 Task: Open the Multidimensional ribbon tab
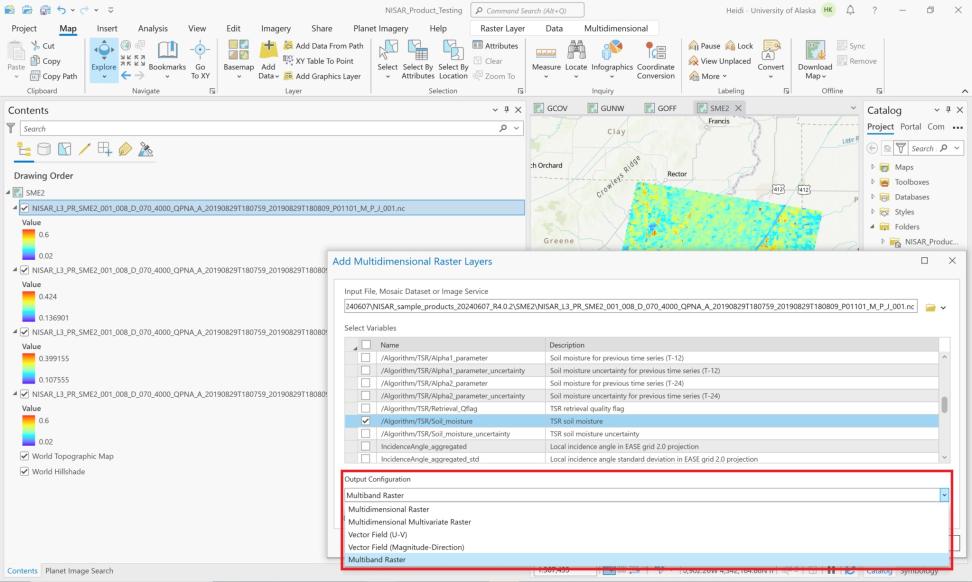click(x=616, y=29)
